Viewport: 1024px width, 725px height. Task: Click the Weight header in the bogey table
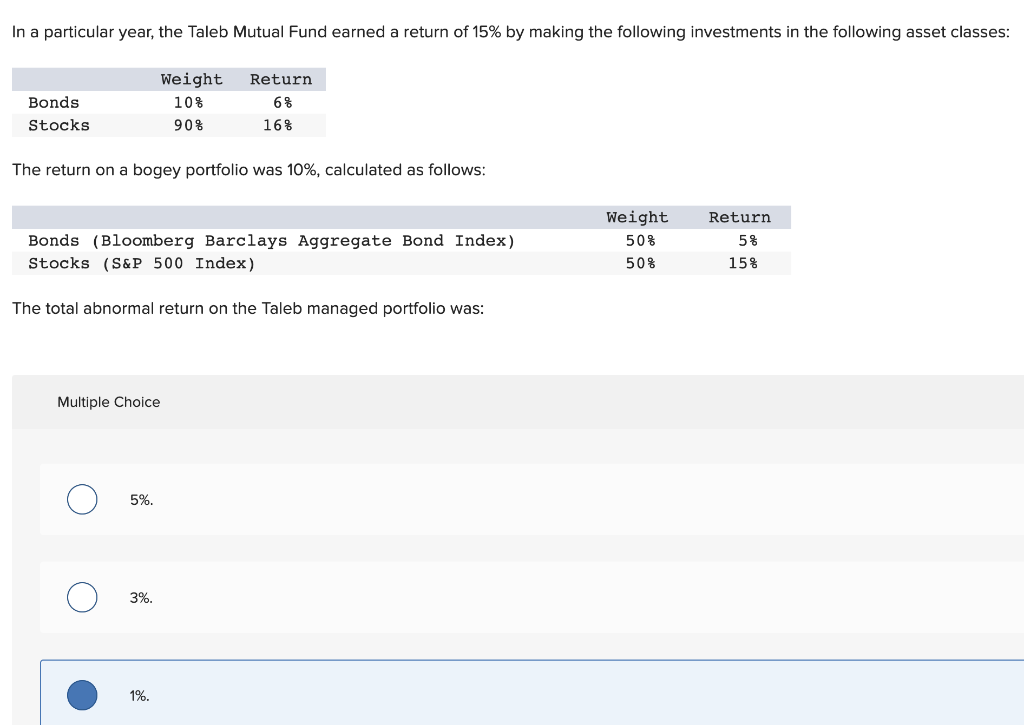click(x=637, y=217)
